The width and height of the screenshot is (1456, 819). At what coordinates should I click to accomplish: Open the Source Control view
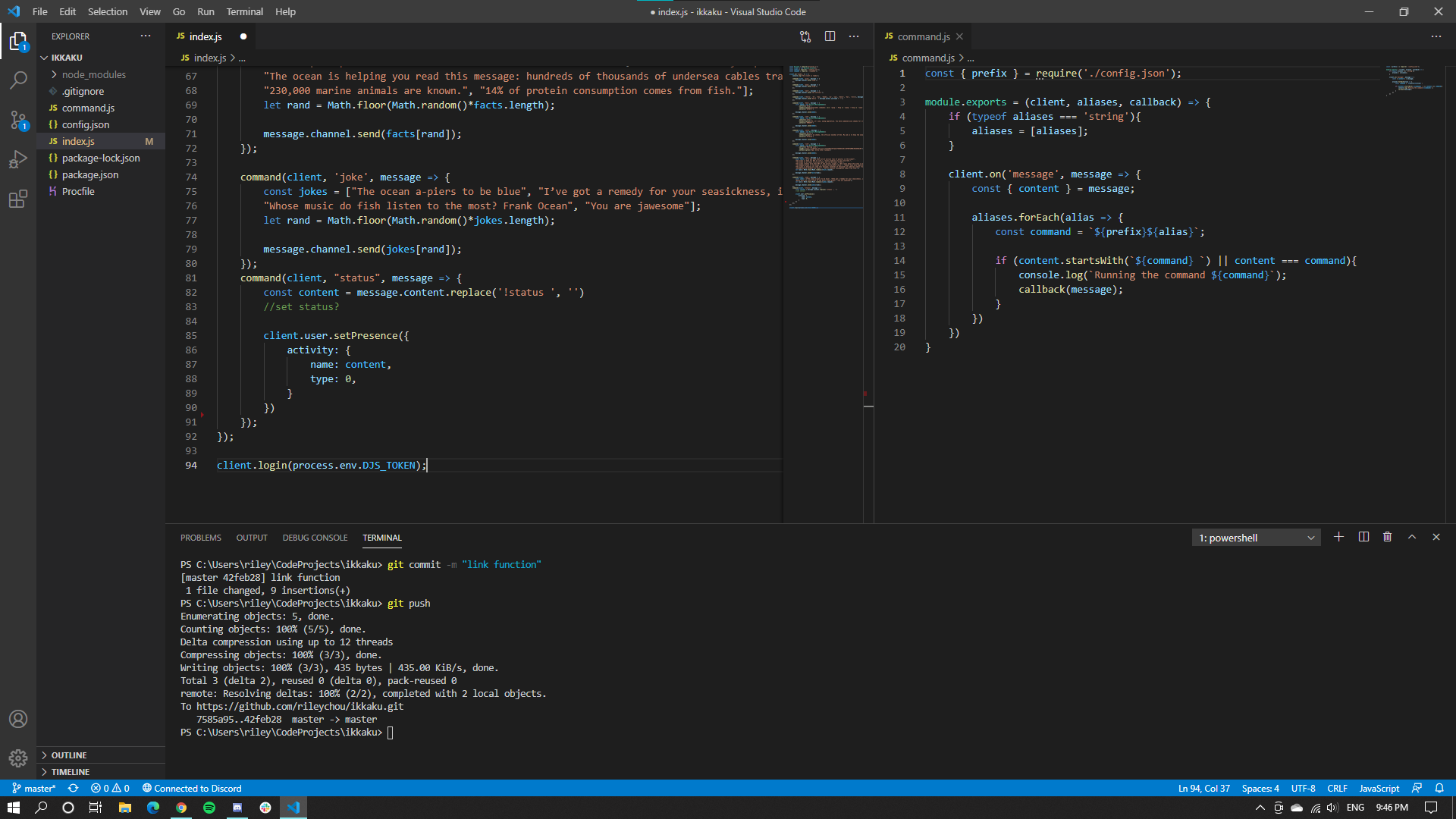pyautogui.click(x=18, y=120)
